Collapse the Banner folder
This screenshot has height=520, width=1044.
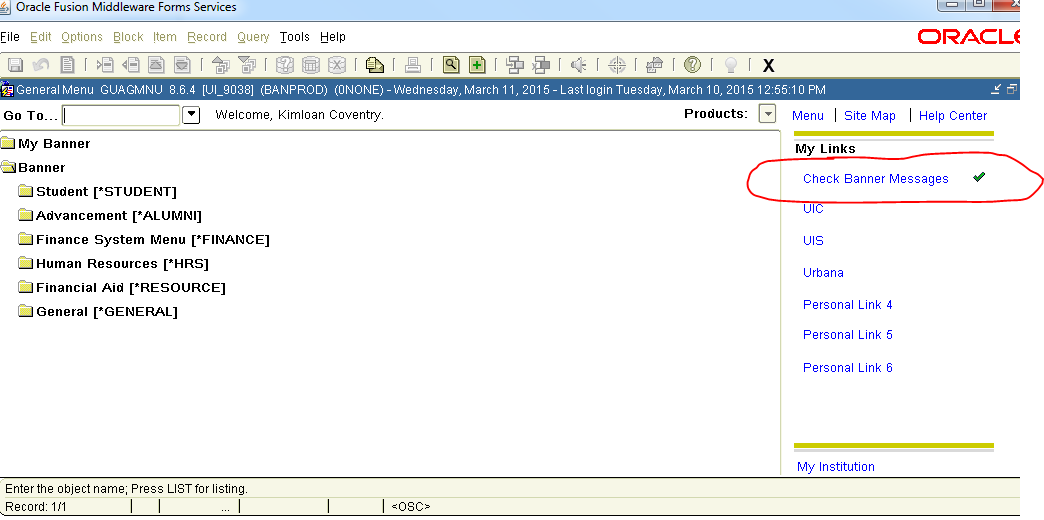click(8, 168)
